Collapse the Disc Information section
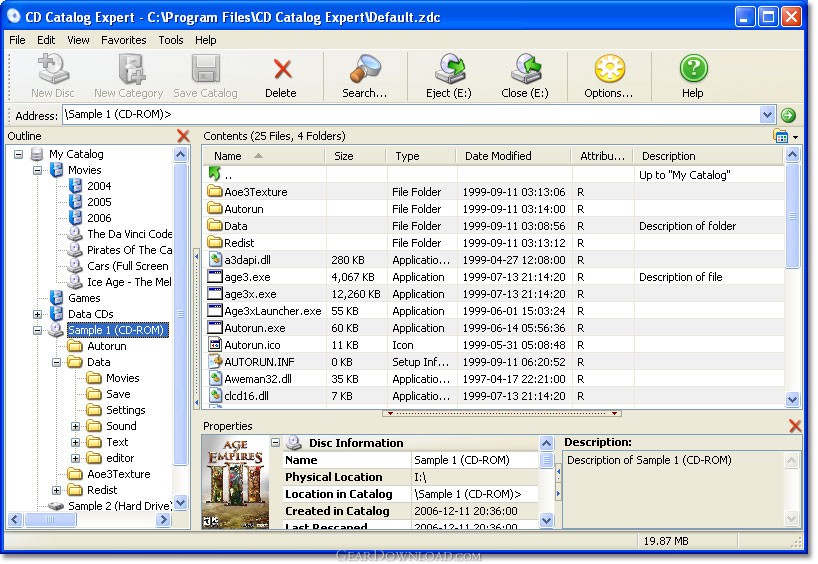Screen dimensions: 818x564 (275, 442)
